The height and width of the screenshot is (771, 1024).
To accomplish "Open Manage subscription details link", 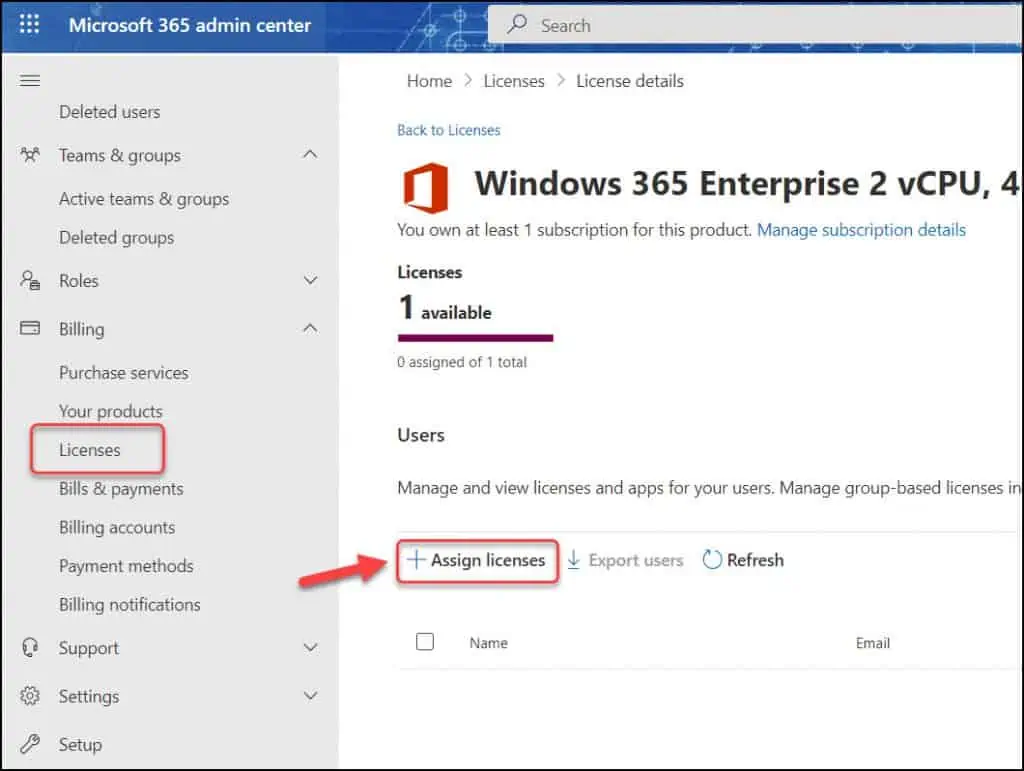I will [861, 230].
